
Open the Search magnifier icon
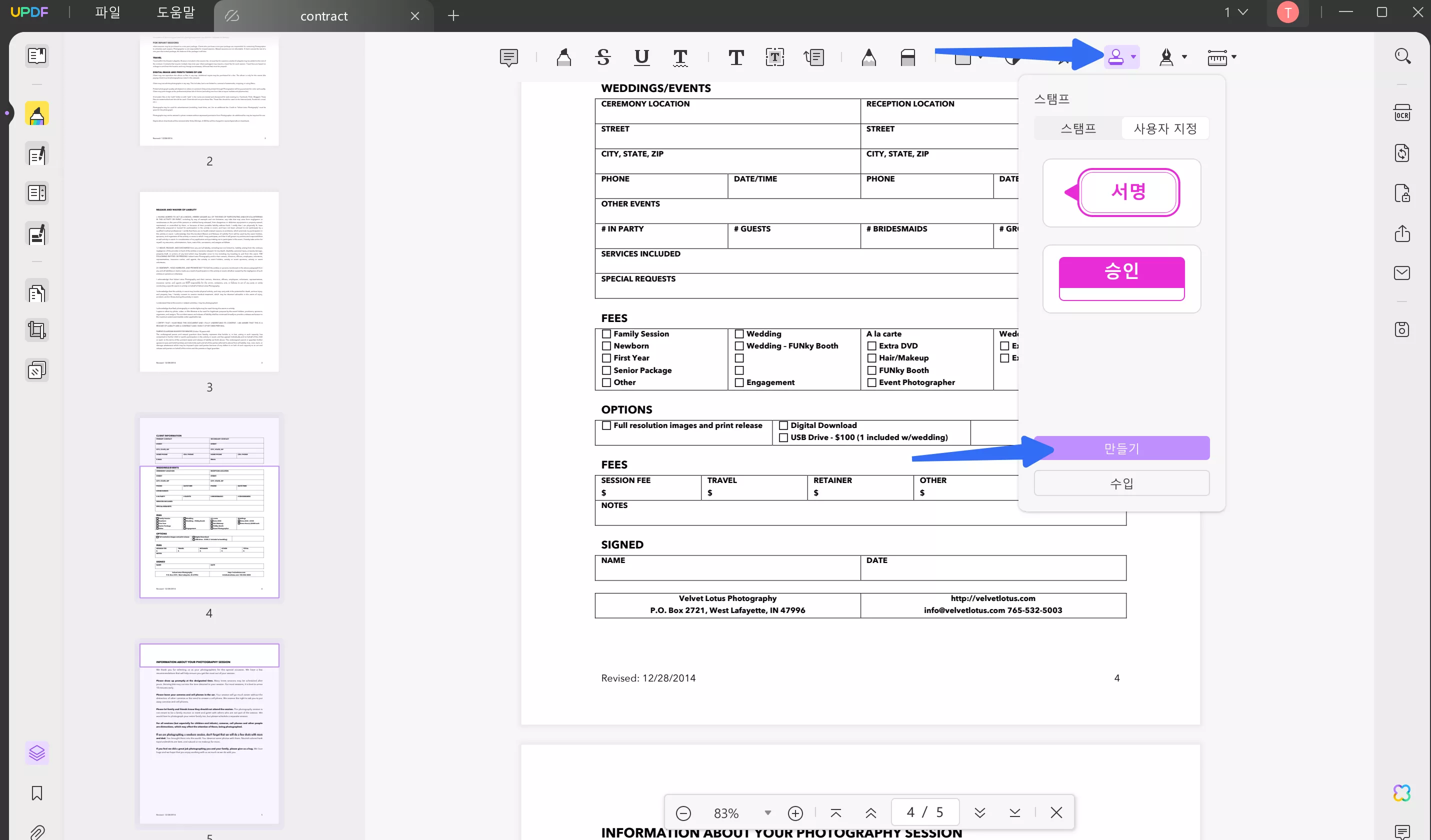coord(1402,55)
